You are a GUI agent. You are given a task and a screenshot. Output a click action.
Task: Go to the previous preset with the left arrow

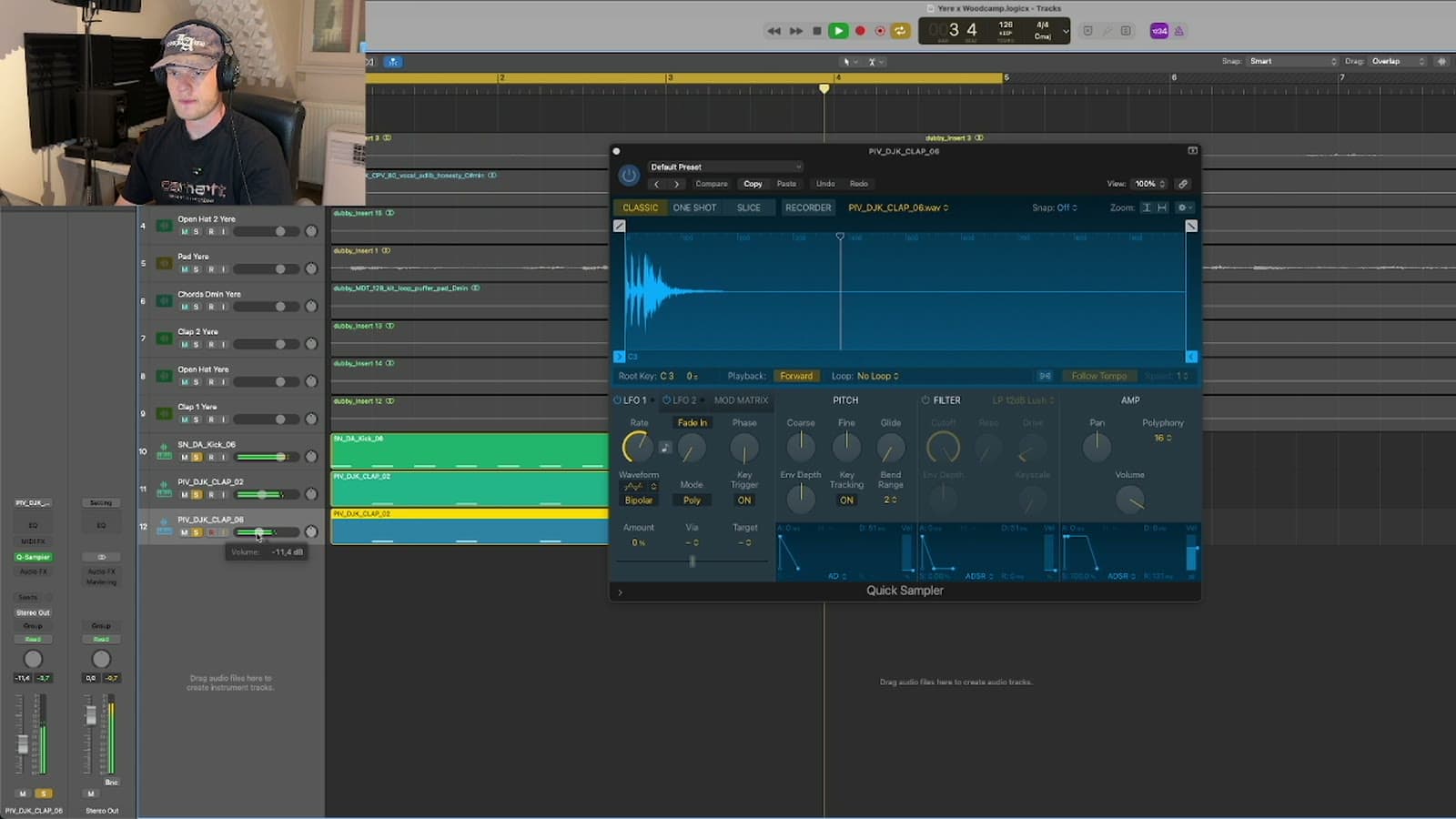tap(657, 184)
